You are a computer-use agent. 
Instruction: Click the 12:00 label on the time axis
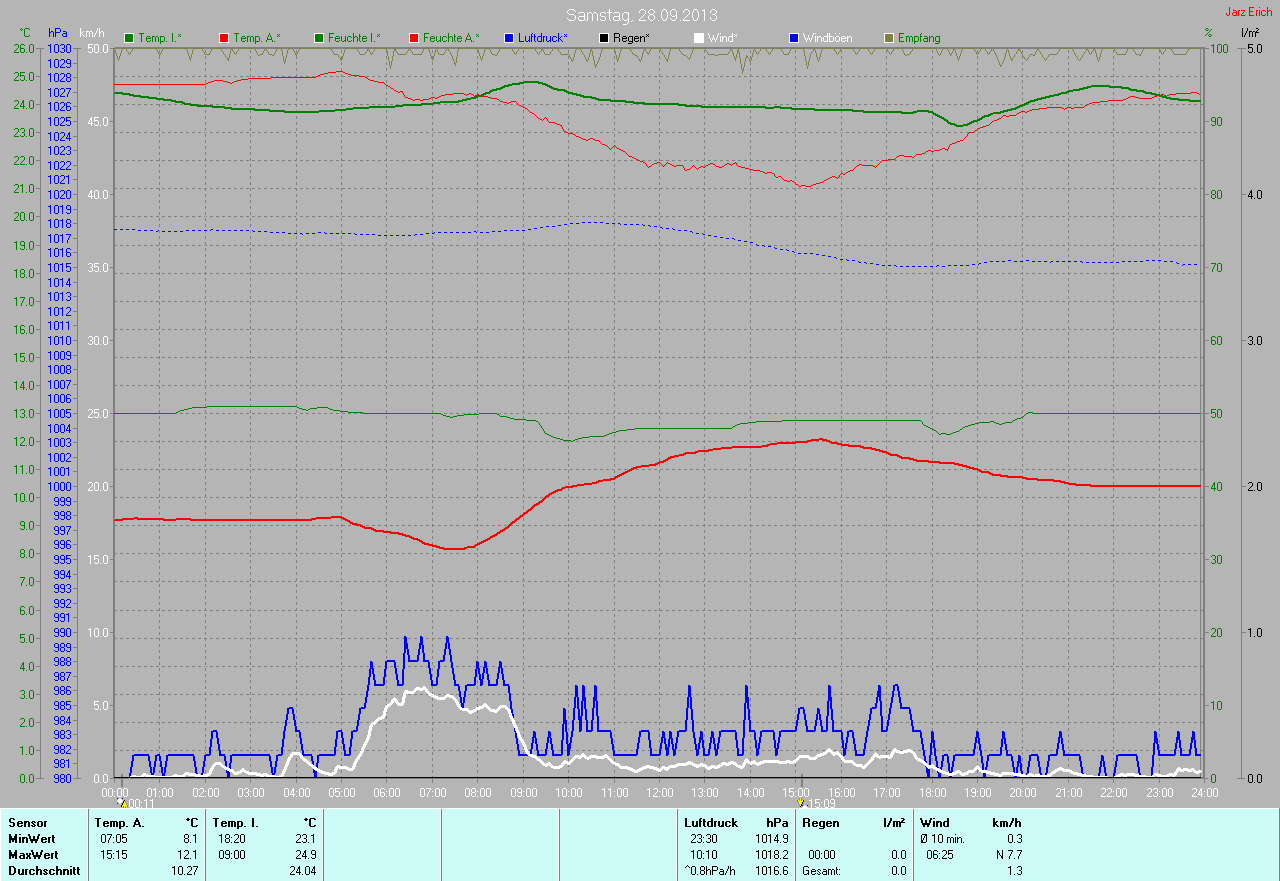659,792
